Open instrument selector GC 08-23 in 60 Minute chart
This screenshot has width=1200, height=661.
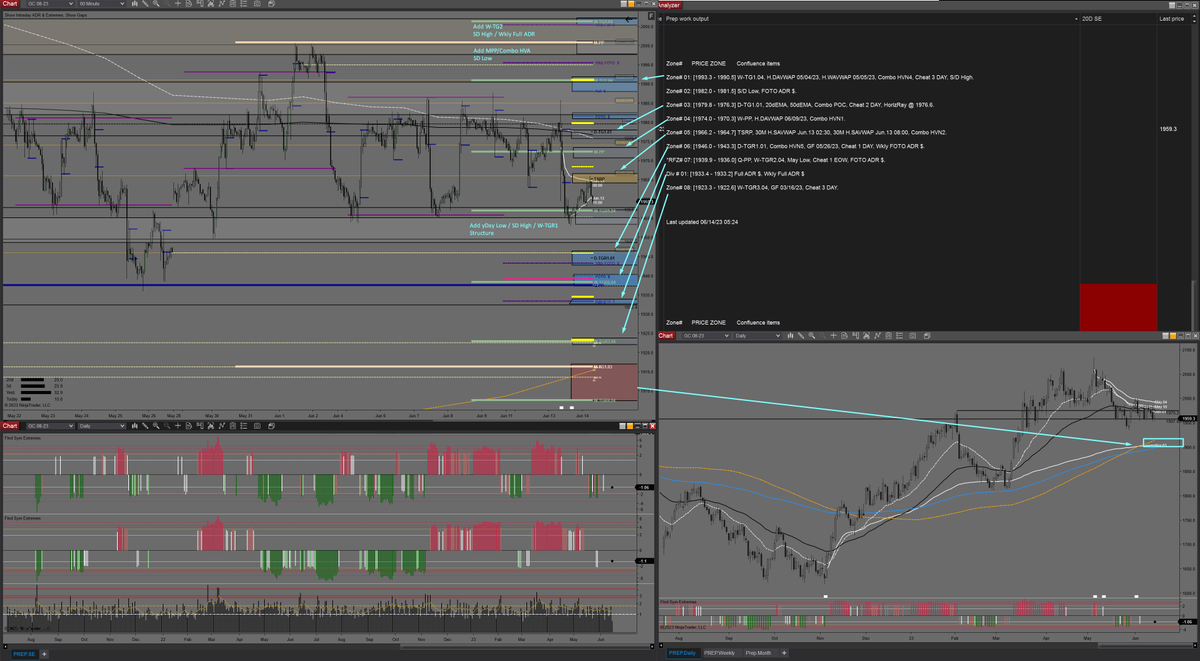pos(50,4)
